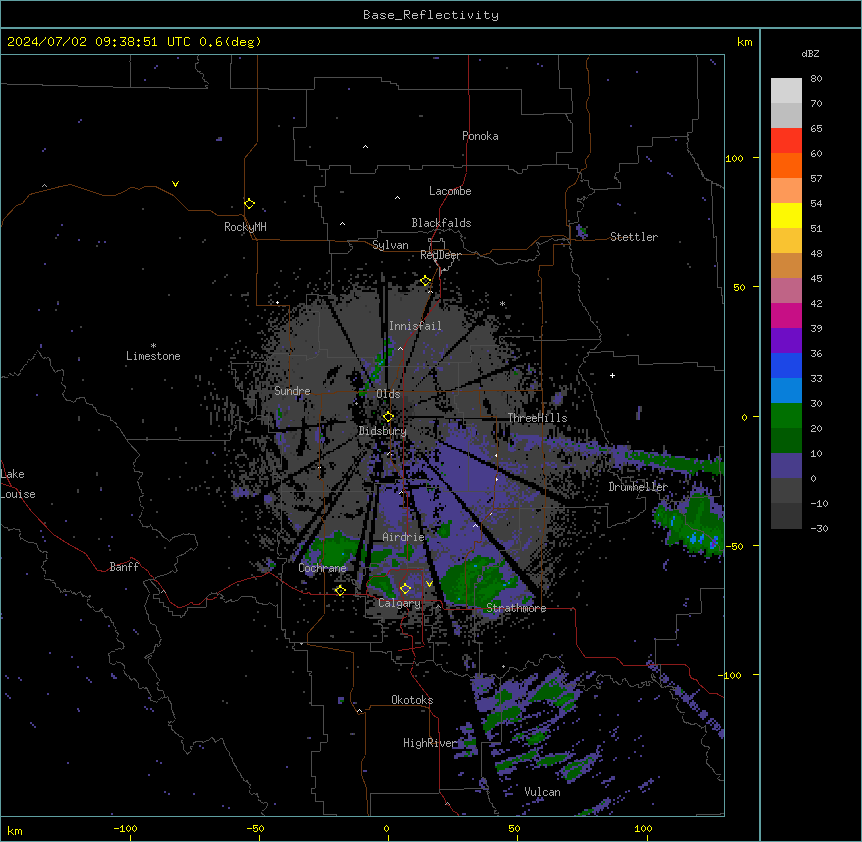Select the yellow diamond marker below Cochrane

[340, 590]
